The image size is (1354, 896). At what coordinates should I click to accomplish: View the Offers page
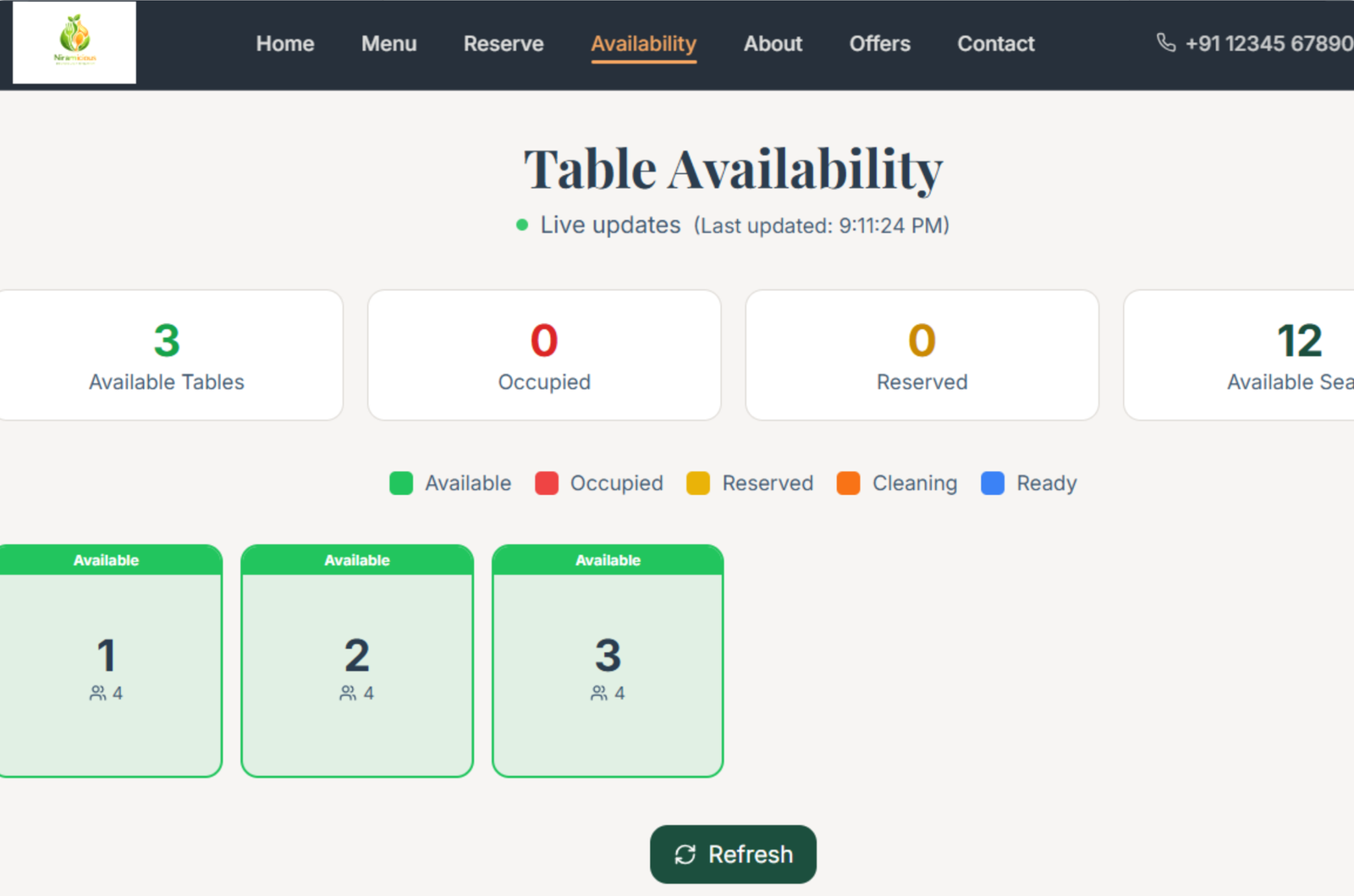[x=879, y=44]
